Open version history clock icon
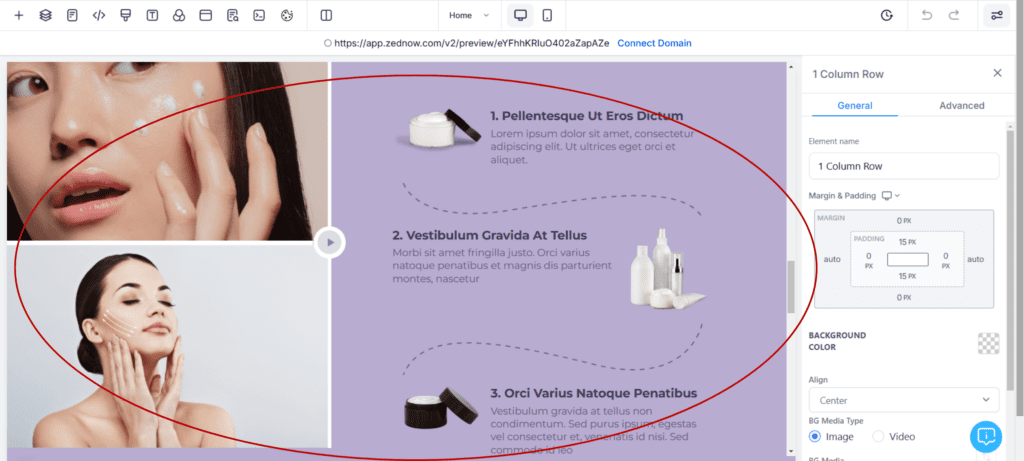 click(886, 16)
